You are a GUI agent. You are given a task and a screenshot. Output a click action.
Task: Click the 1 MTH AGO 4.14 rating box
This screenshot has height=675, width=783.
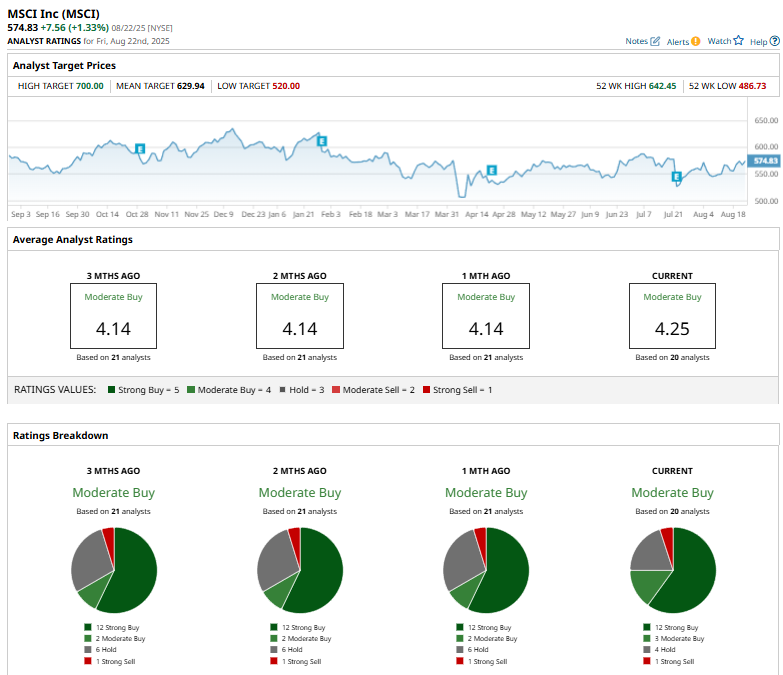(486, 316)
